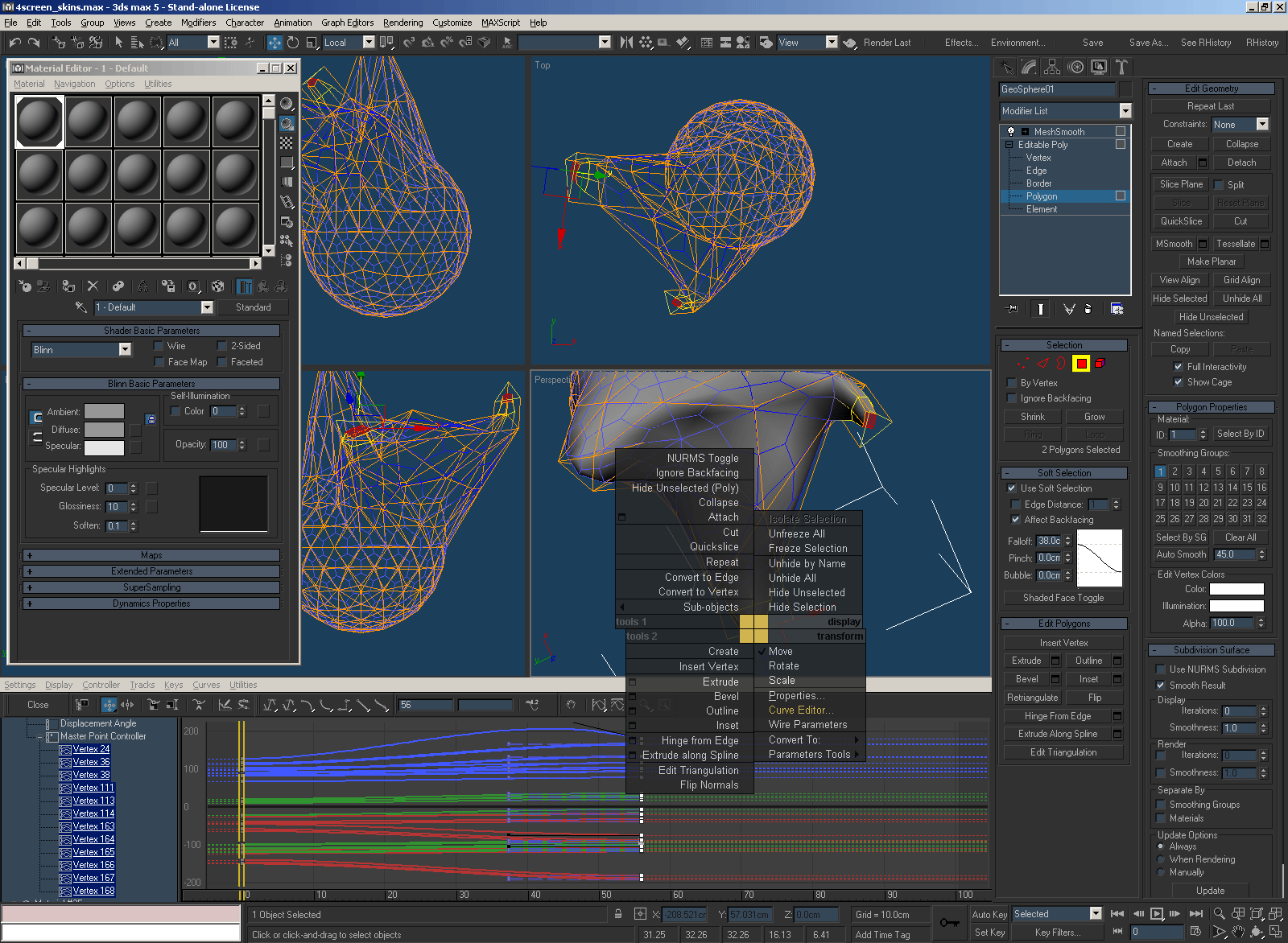The image size is (1288, 943).
Task: Select Vertex sub-object dots icon
Action: 1023,364
